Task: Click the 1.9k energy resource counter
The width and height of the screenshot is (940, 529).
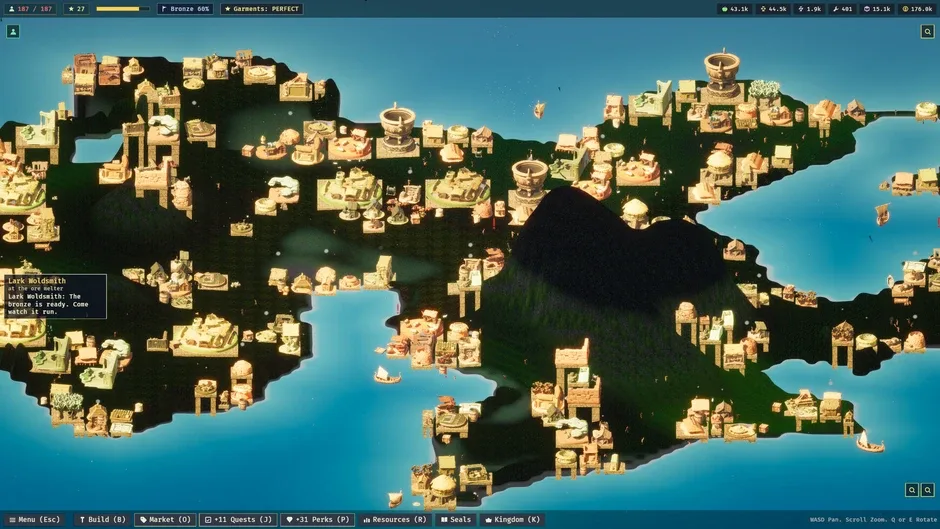Action: click(x=809, y=9)
